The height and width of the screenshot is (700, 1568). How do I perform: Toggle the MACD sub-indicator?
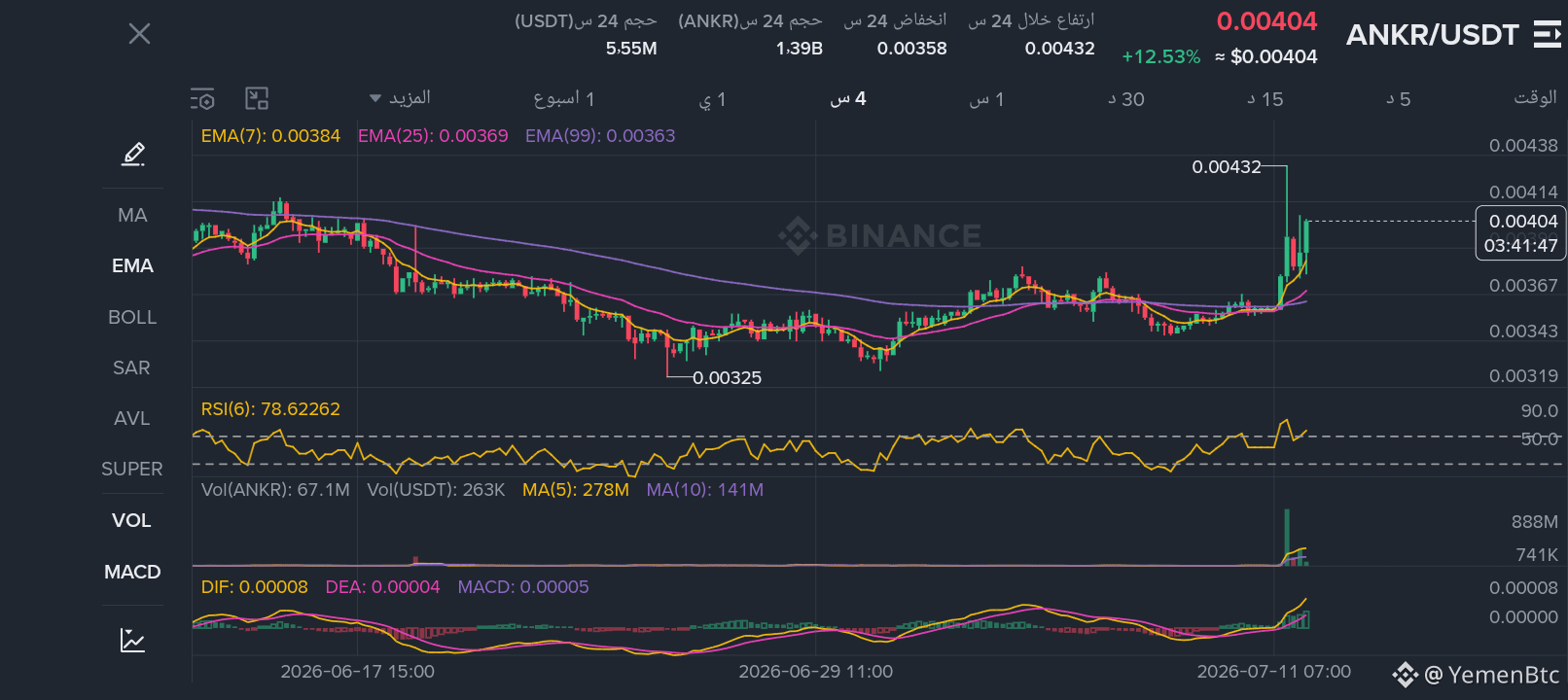point(132,572)
